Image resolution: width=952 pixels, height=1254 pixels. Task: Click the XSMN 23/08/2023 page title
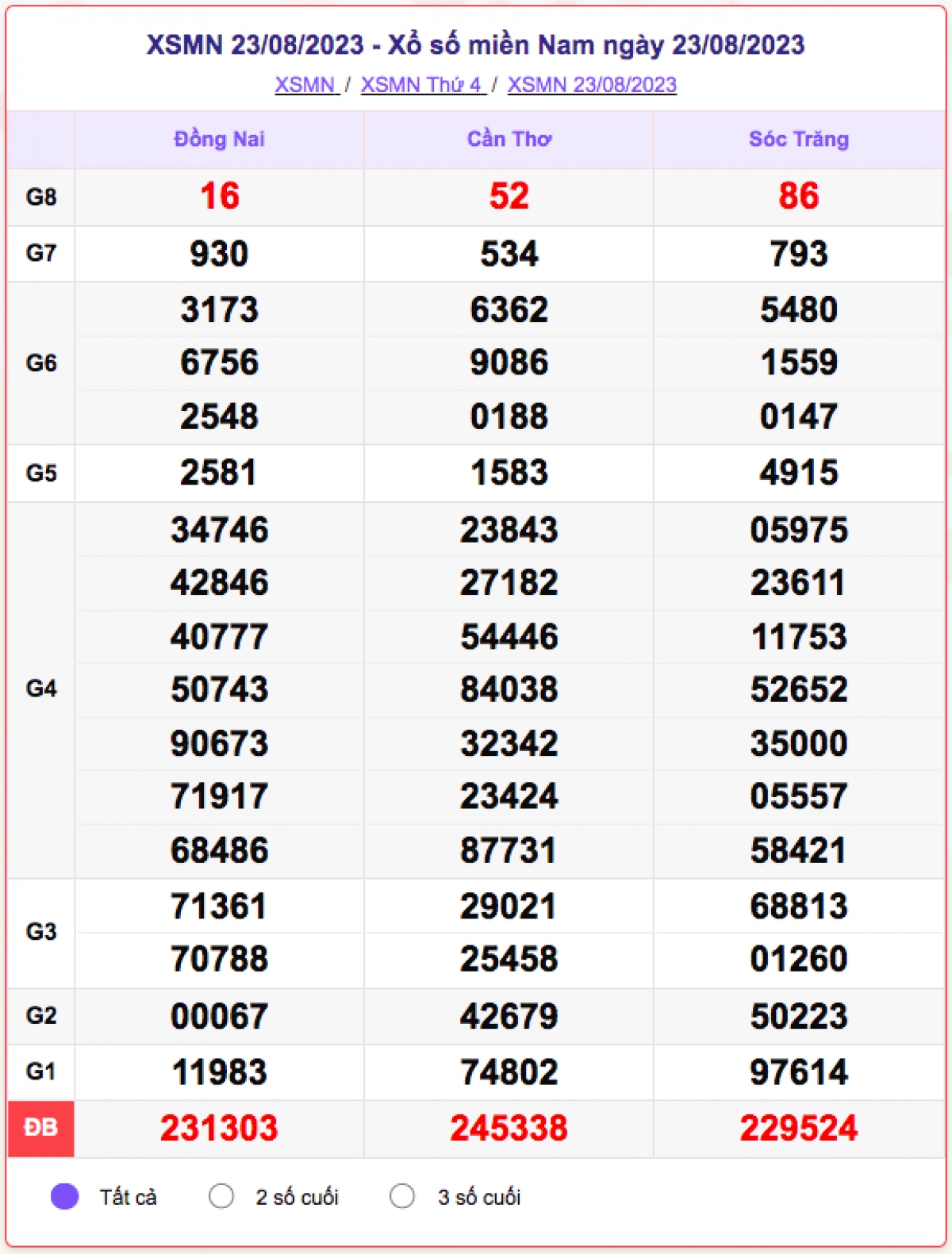pyautogui.click(x=476, y=45)
